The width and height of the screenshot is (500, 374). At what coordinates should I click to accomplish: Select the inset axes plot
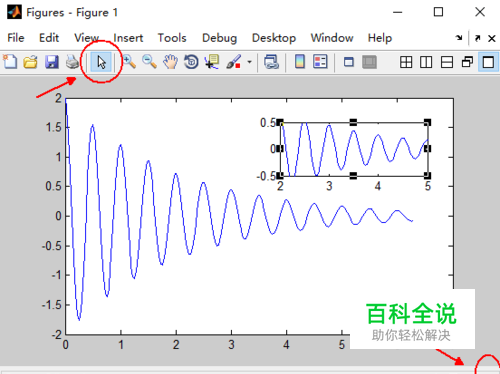(354, 149)
